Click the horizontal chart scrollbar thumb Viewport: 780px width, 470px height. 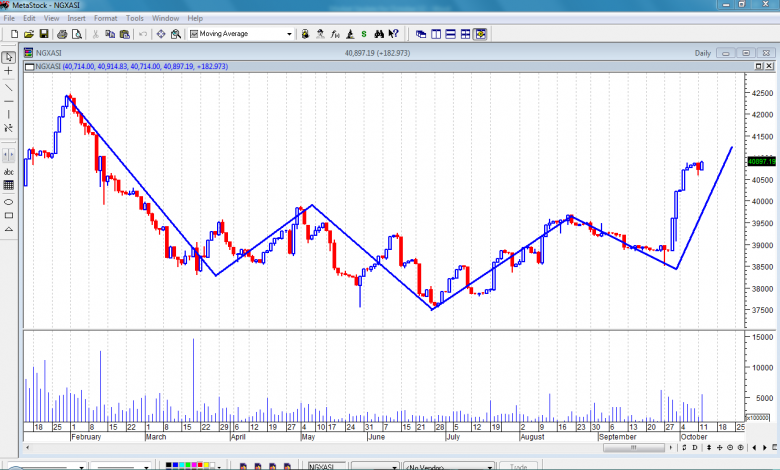(633, 447)
